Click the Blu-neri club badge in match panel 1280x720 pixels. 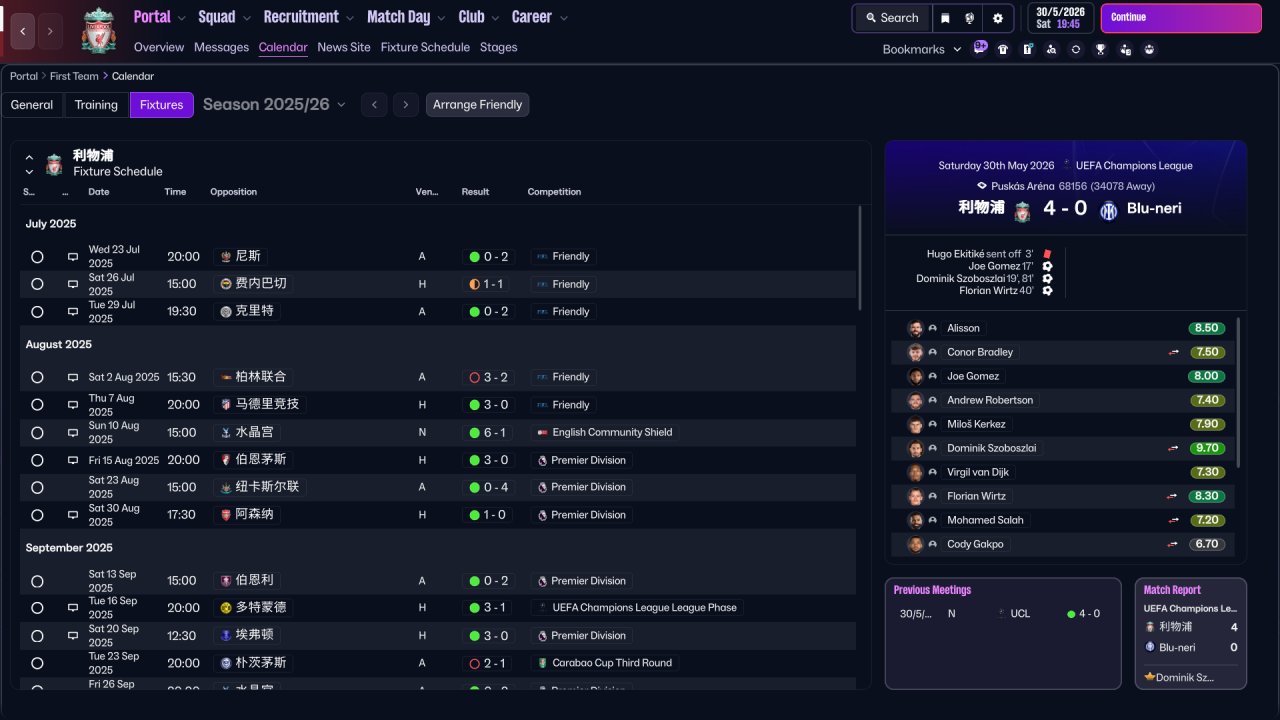tap(1108, 210)
